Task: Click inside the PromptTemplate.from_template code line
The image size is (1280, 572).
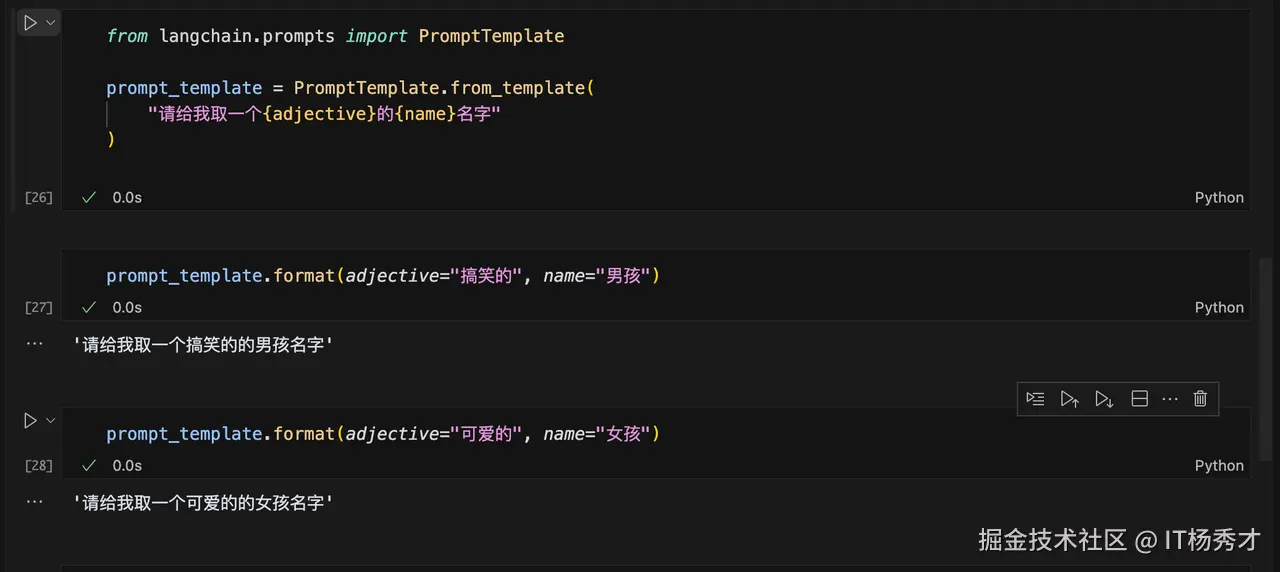Action: point(350,88)
